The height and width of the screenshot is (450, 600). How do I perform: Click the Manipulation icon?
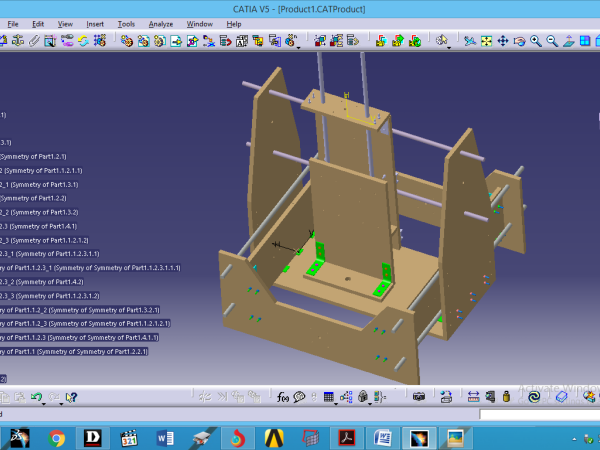tap(320, 41)
